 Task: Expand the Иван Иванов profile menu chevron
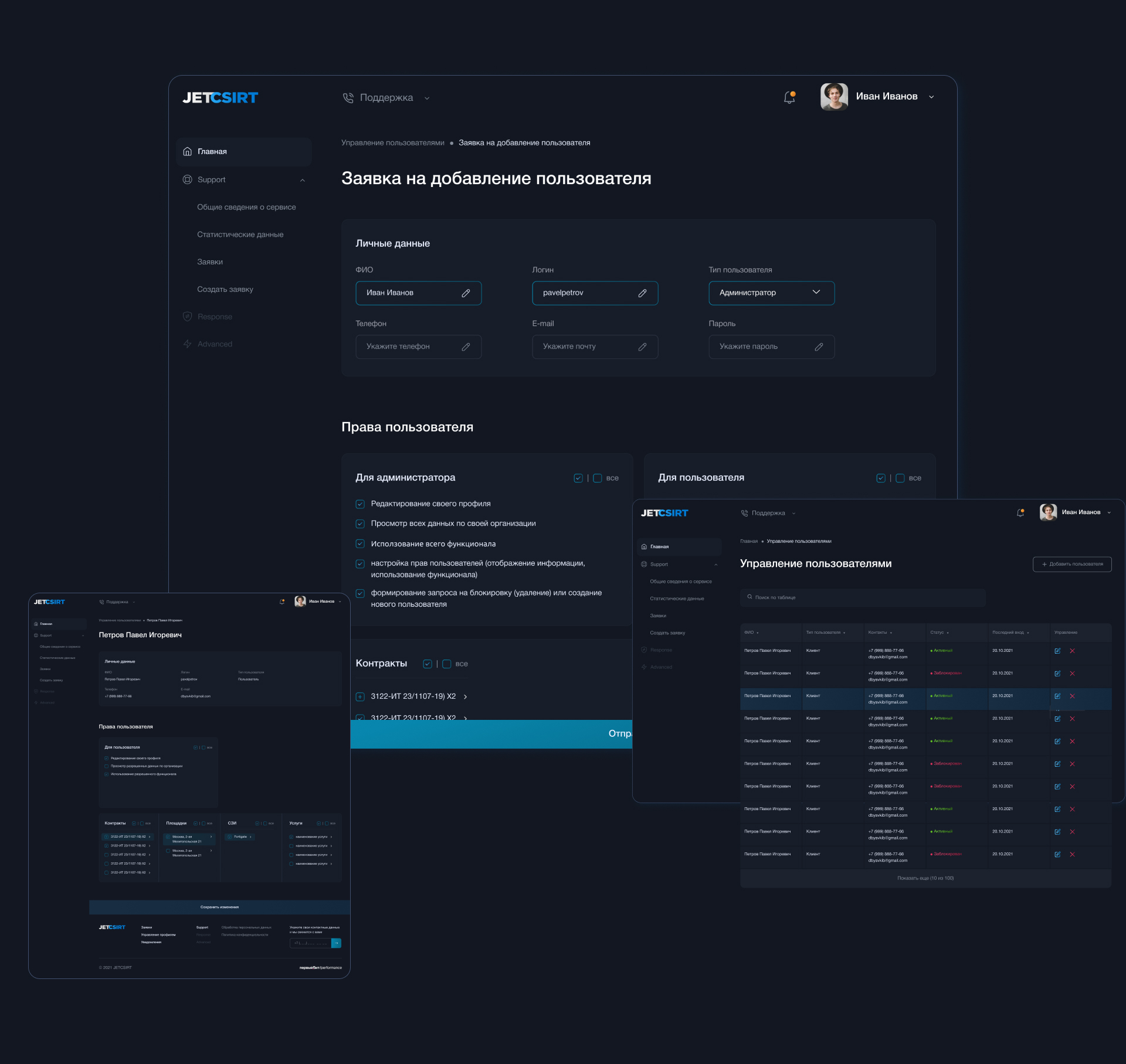pyautogui.click(x=931, y=97)
